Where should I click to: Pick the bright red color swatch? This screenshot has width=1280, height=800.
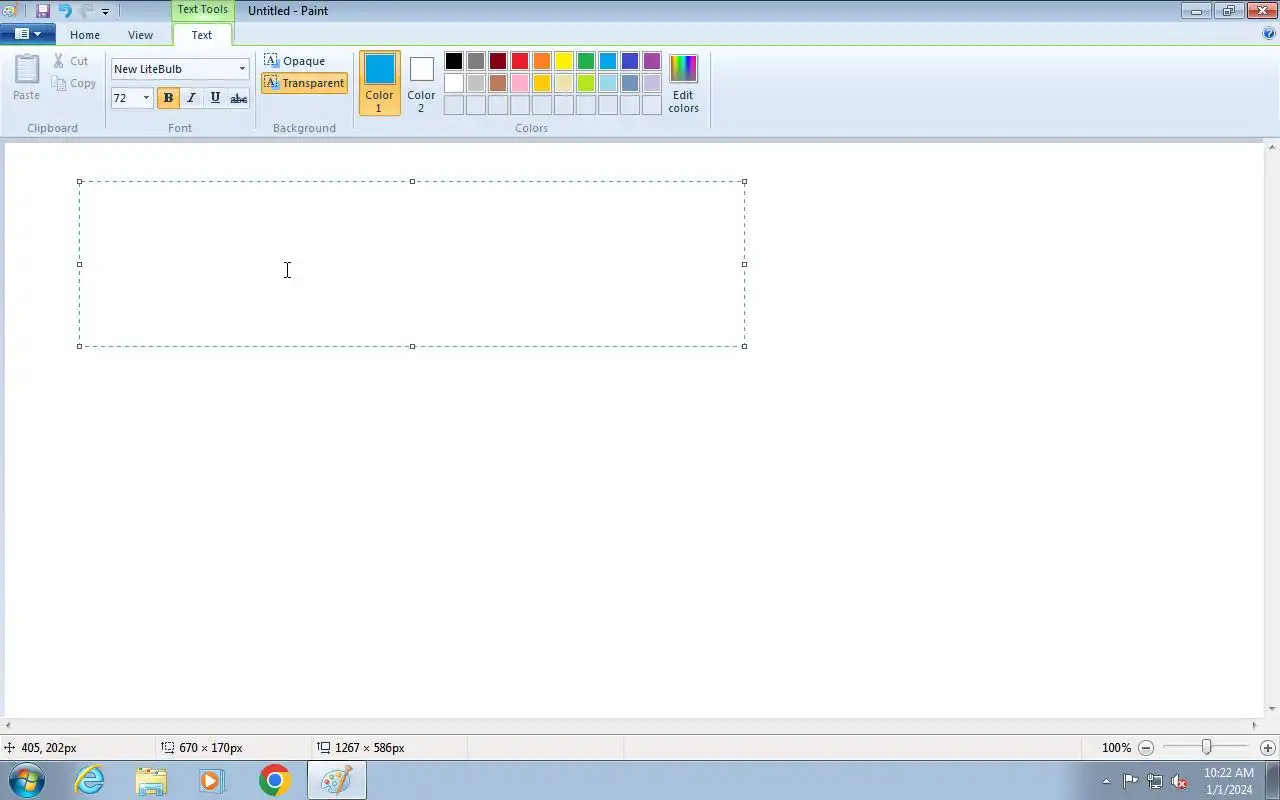[x=520, y=61]
